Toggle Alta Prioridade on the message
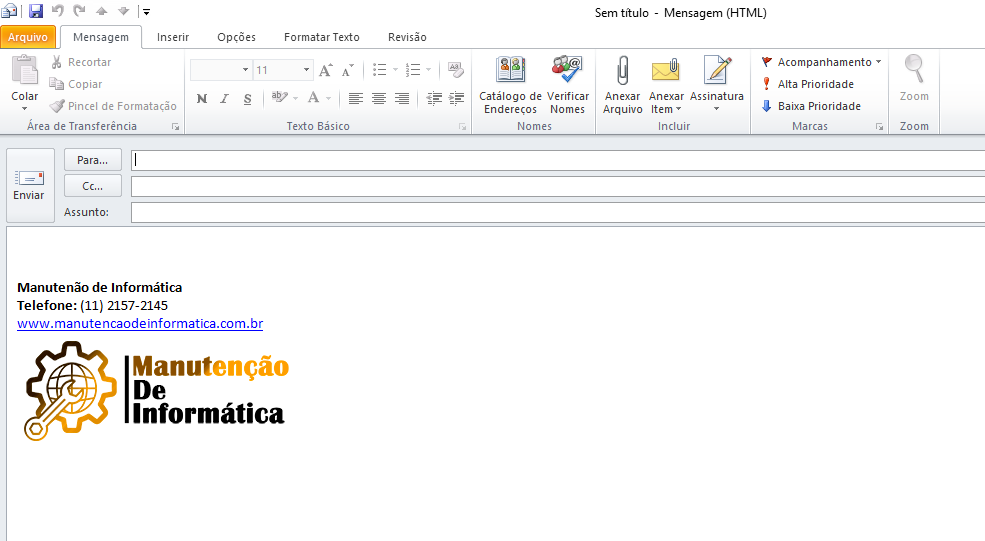The width and height of the screenshot is (985, 541). [x=807, y=84]
